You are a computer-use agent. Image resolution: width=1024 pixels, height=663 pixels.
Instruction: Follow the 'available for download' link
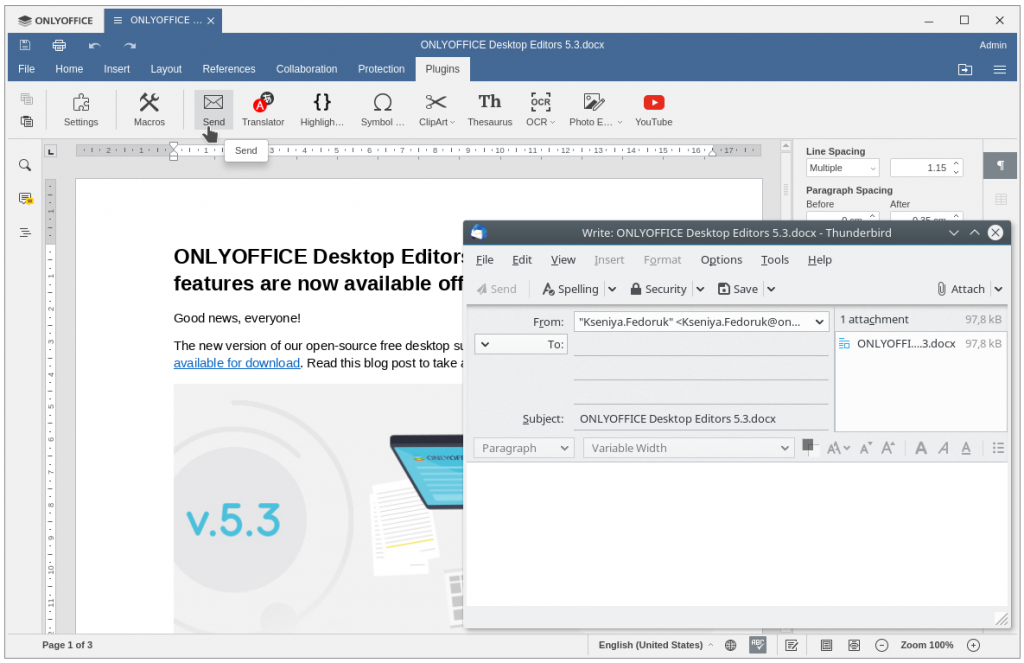click(236, 363)
